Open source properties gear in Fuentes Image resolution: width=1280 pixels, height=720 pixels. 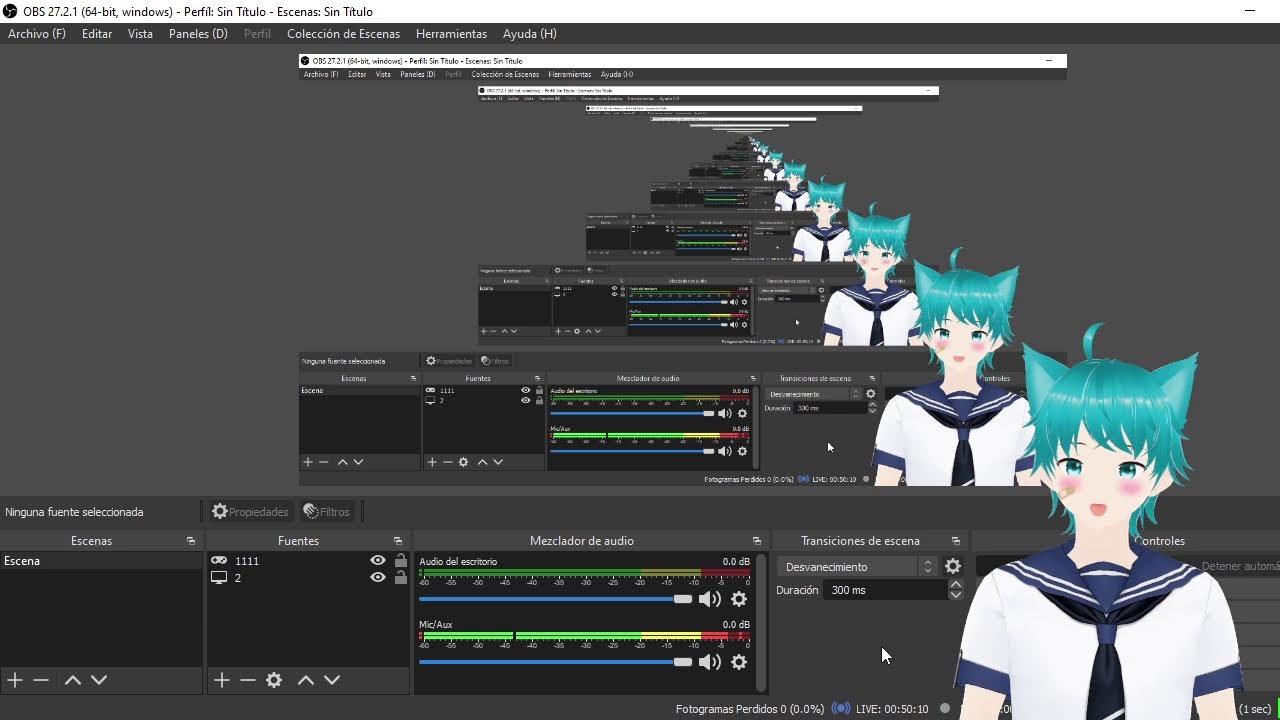[x=274, y=680]
